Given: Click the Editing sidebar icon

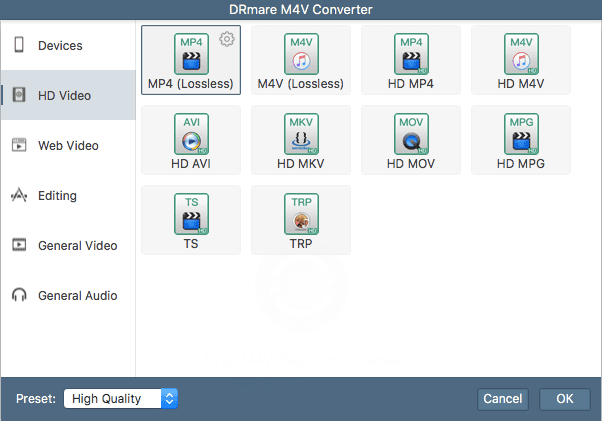Looking at the screenshot, I should (x=19, y=195).
